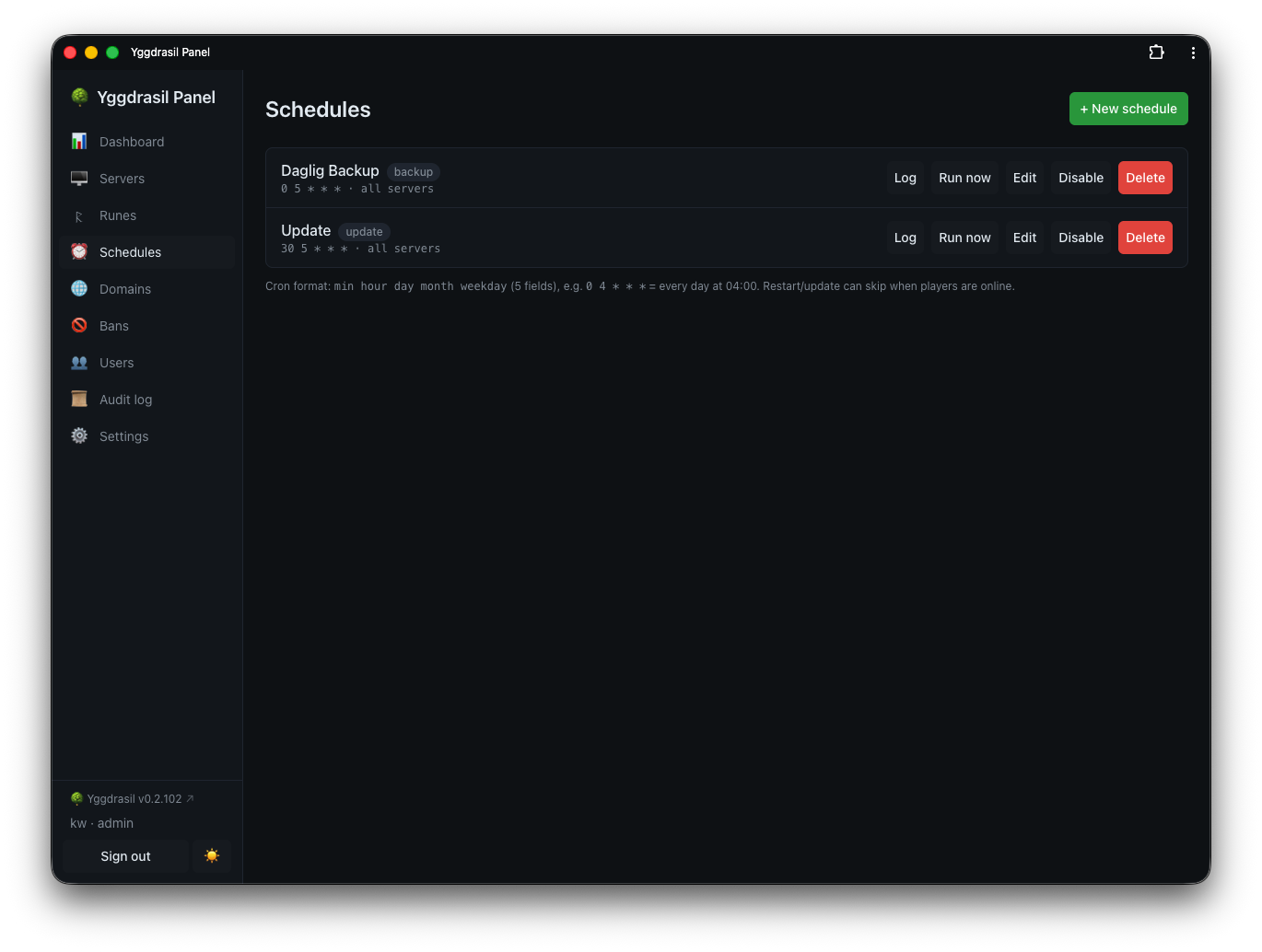
Task: Click the cron text '0 5 * * * · all servers'
Action: click(x=357, y=189)
